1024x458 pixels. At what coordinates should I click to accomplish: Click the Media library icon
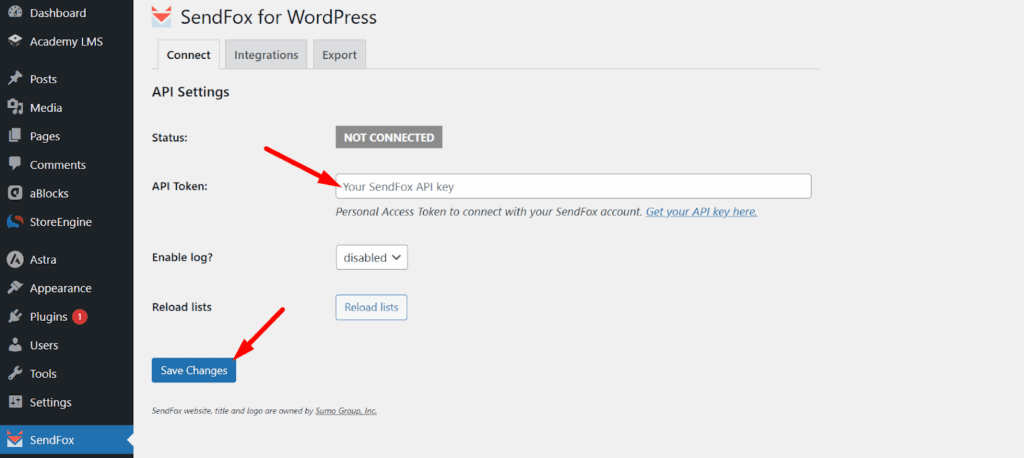pos(15,108)
